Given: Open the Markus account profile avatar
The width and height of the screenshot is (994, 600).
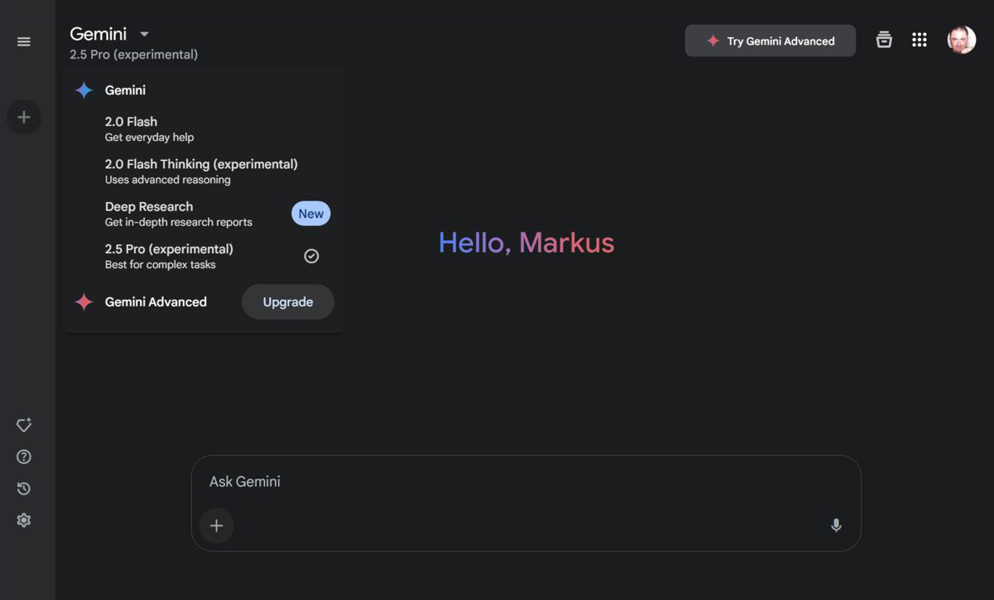Looking at the screenshot, I should (x=961, y=40).
